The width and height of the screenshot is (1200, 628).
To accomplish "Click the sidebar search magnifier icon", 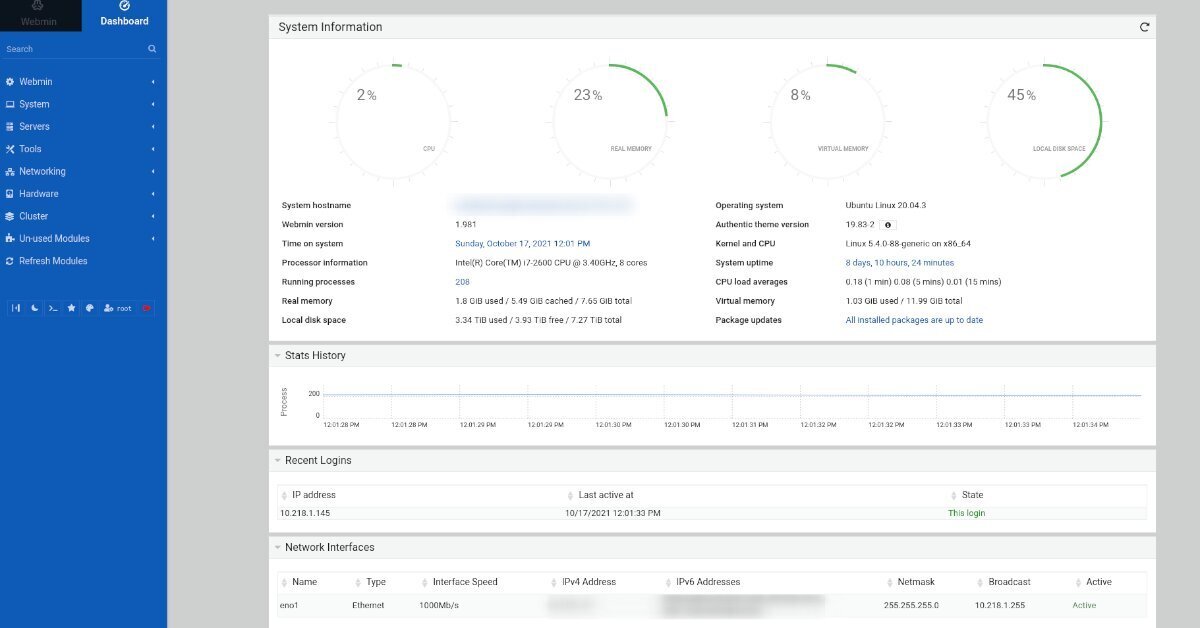I will [x=152, y=49].
